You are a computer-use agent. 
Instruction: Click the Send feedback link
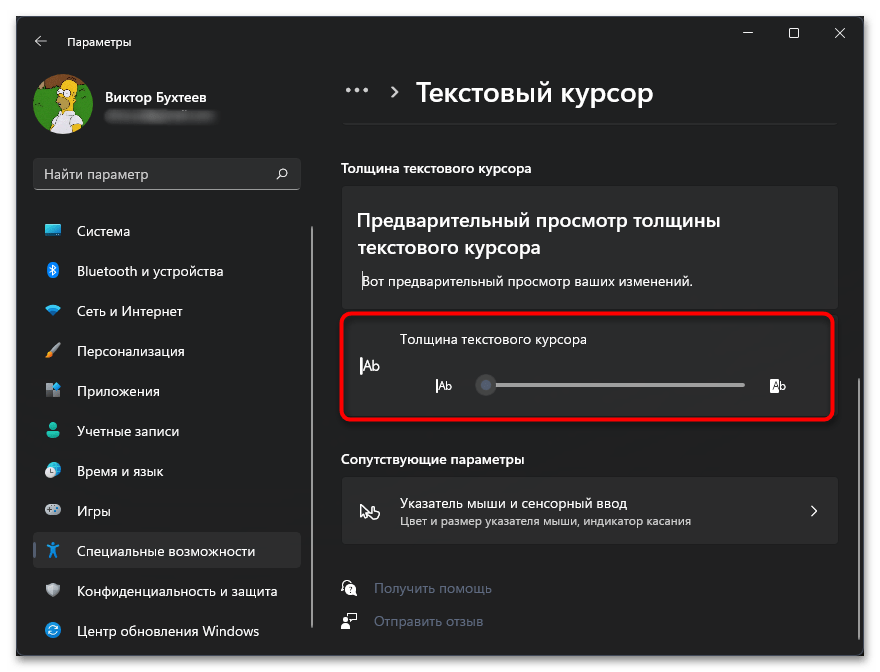coord(428,621)
